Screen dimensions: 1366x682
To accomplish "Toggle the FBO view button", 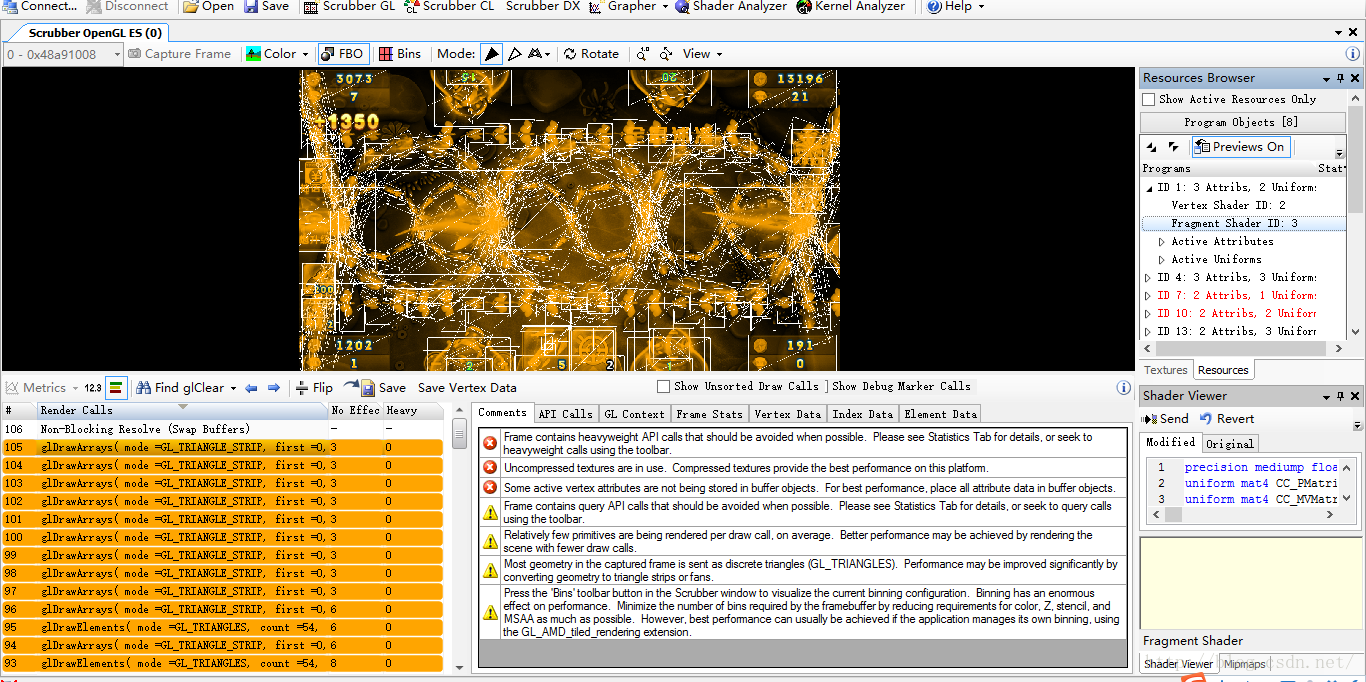I will (342, 54).
